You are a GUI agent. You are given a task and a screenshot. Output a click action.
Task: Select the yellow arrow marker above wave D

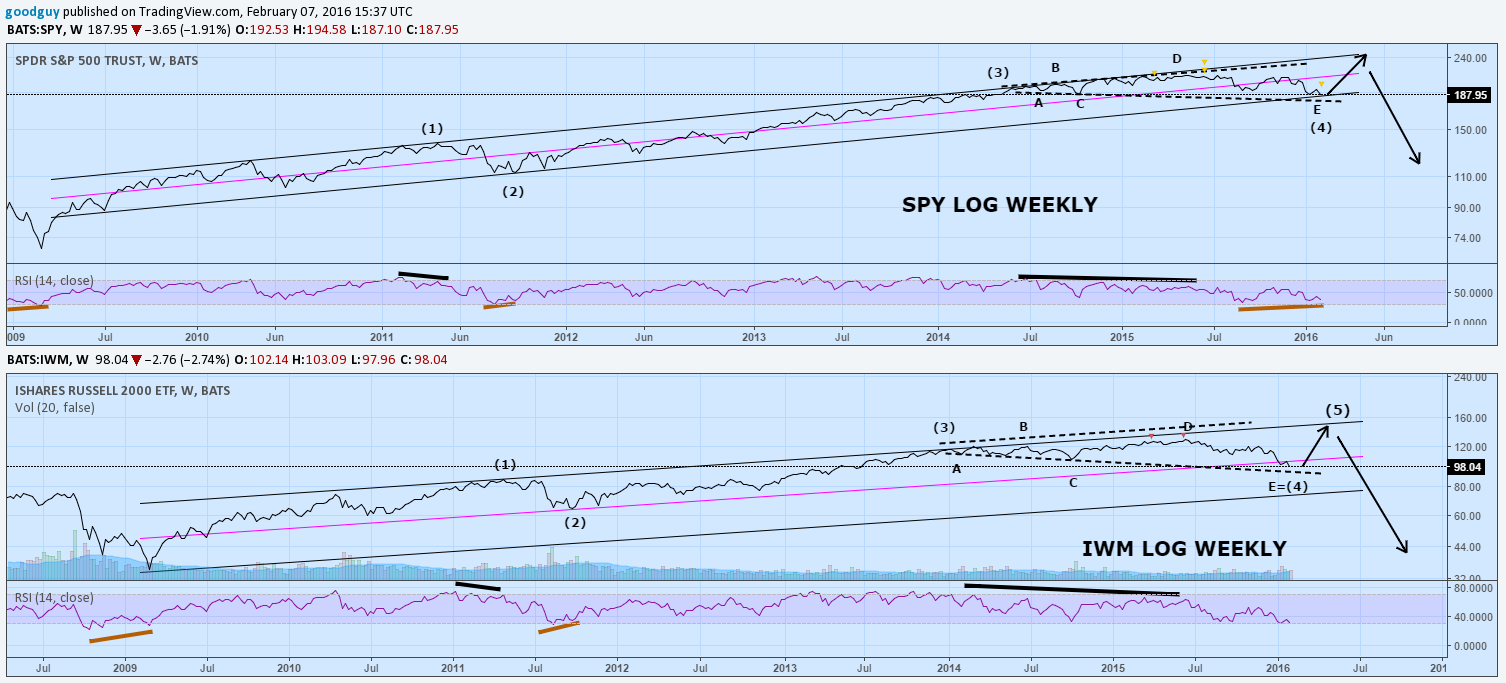click(1204, 62)
